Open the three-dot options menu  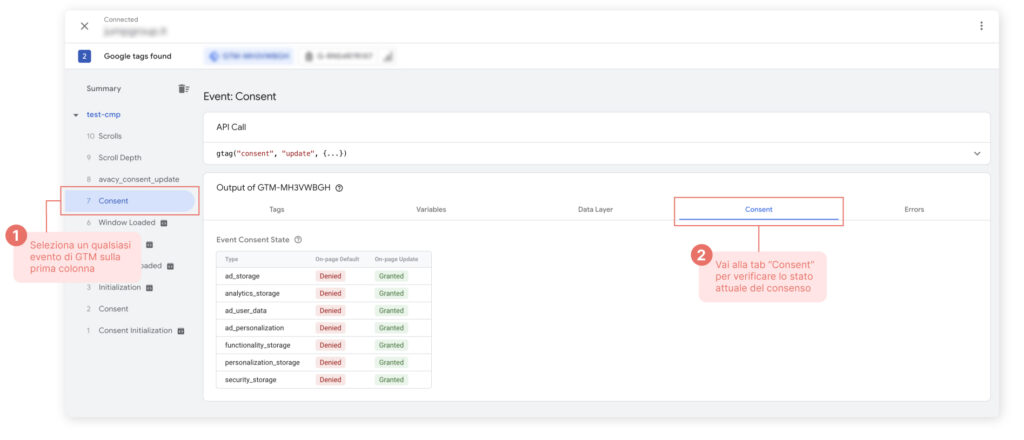tap(981, 26)
